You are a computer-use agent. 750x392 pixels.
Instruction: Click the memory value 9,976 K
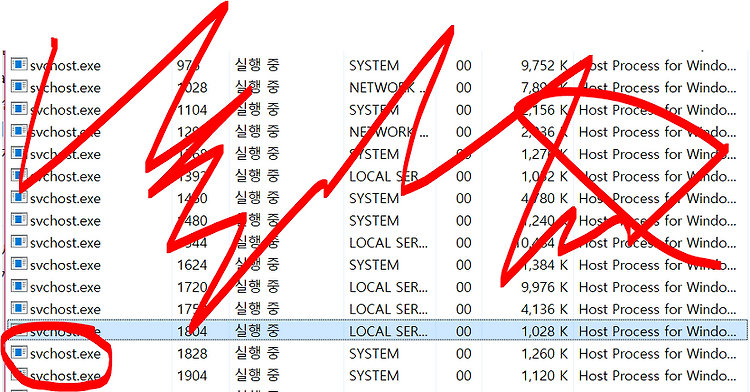coord(544,287)
